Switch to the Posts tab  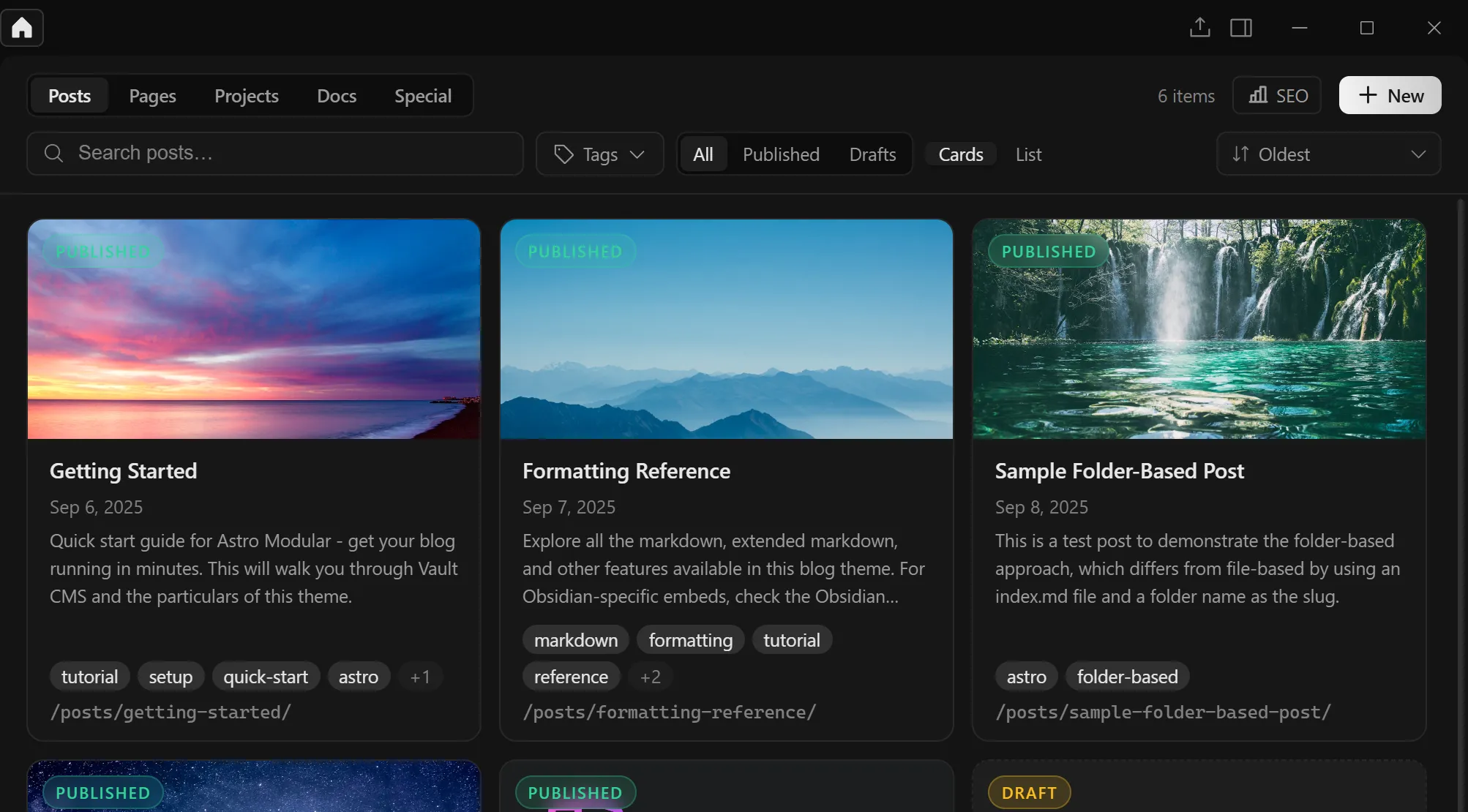coord(70,96)
